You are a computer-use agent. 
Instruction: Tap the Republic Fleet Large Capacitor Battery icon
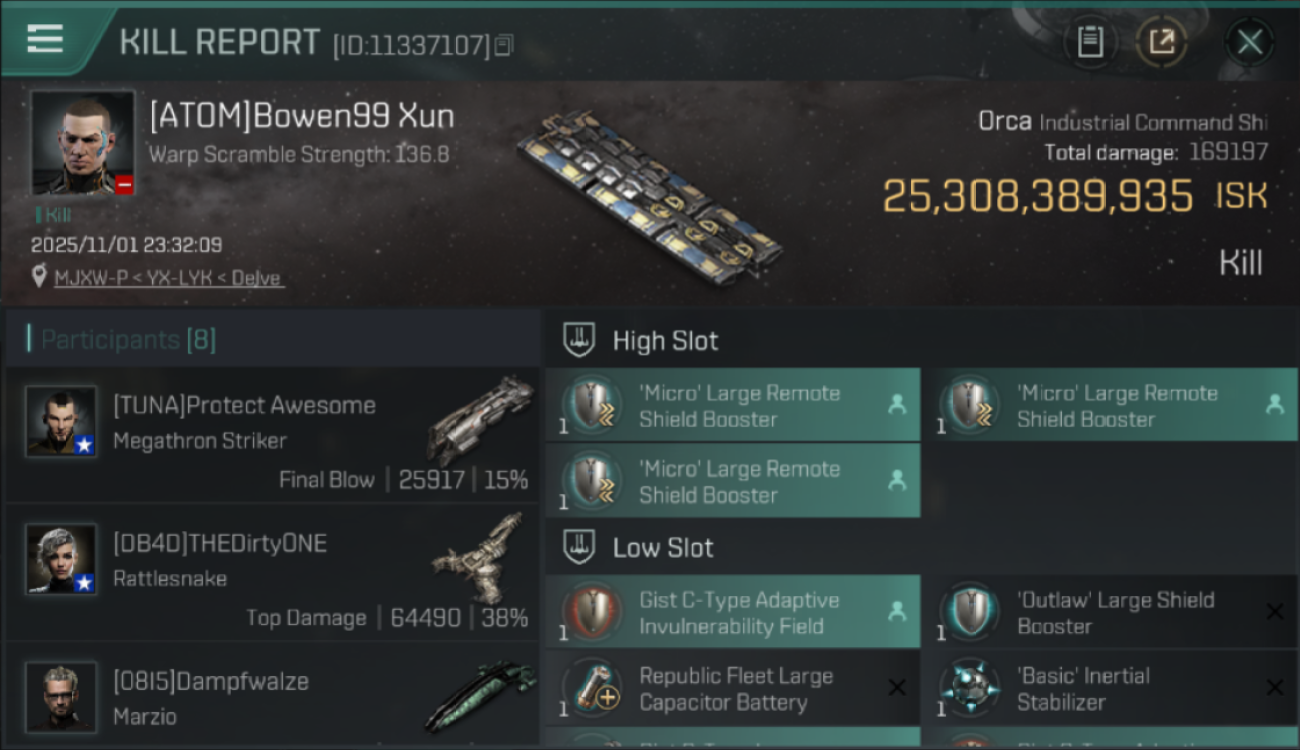pyautogui.click(x=593, y=688)
